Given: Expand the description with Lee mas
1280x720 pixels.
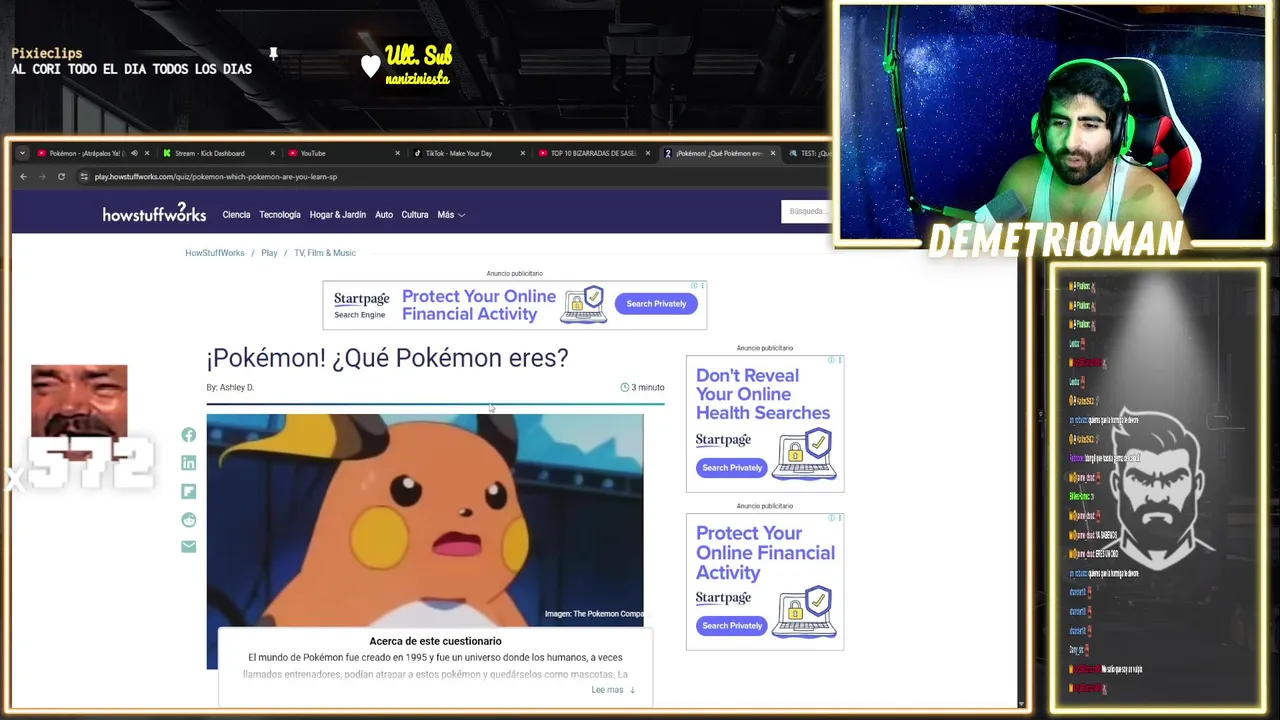Looking at the screenshot, I should (x=613, y=690).
